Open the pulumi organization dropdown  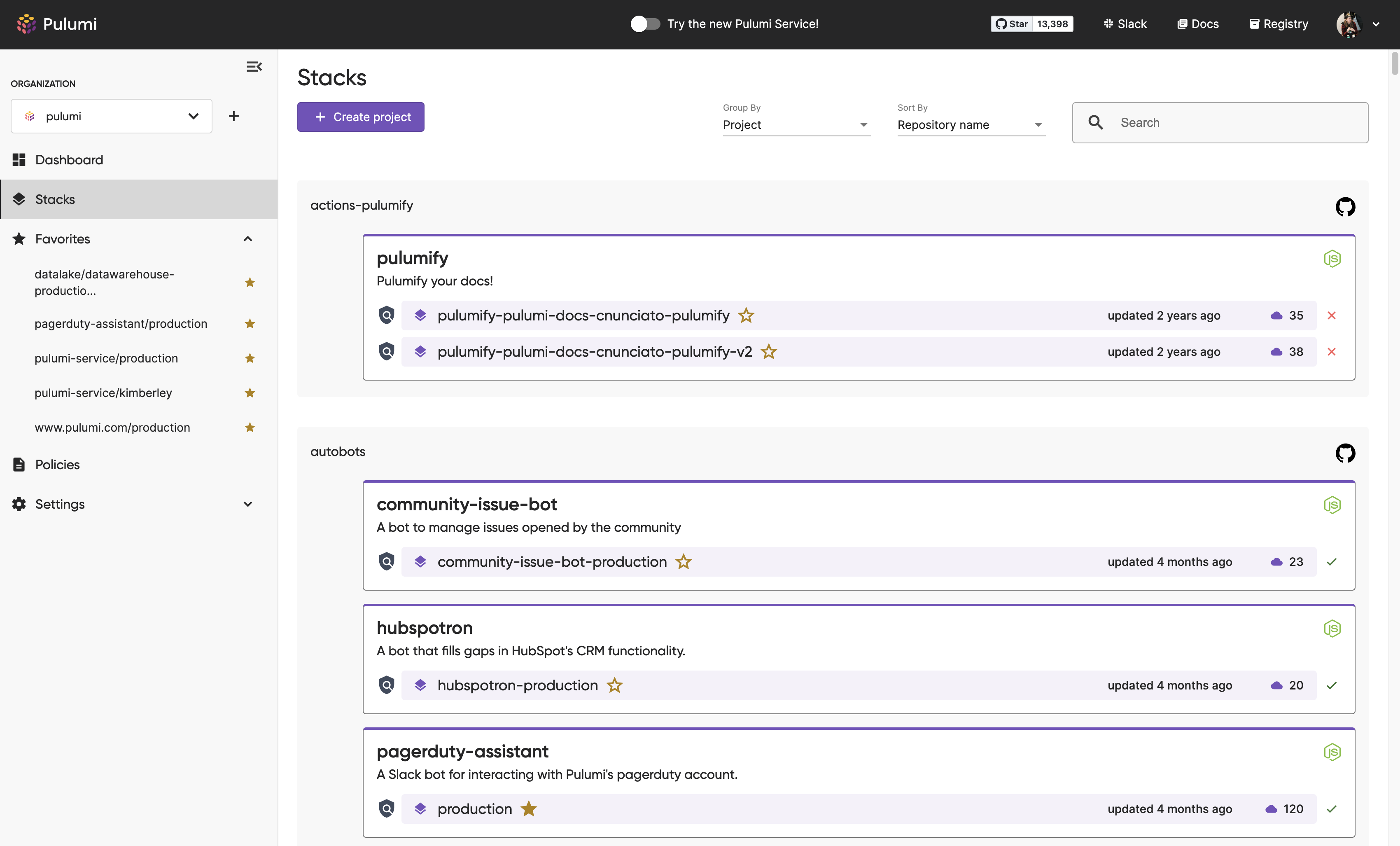click(111, 116)
